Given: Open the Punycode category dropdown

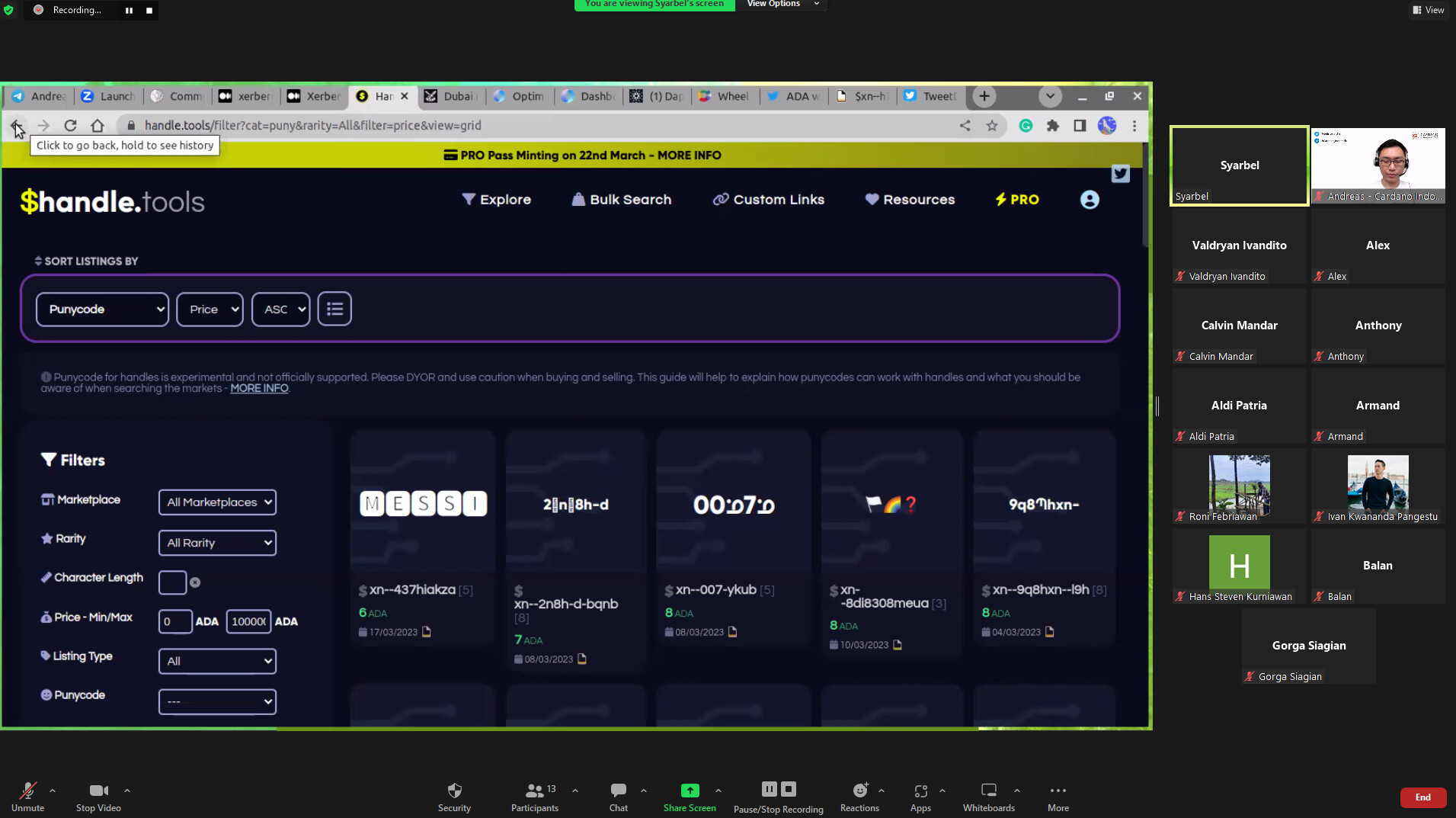Looking at the screenshot, I should pos(102,309).
